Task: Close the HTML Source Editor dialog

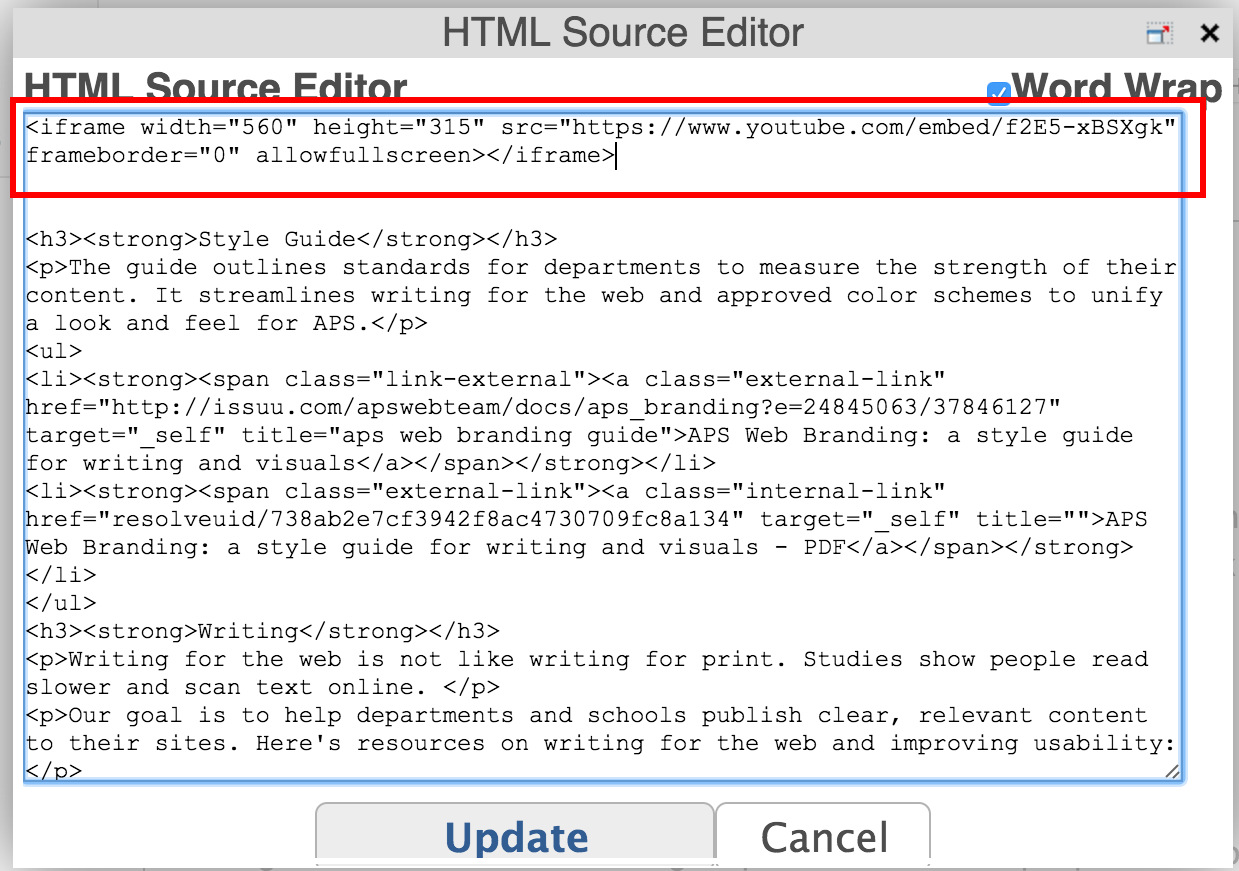Action: pyautogui.click(x=1210, y=34)
